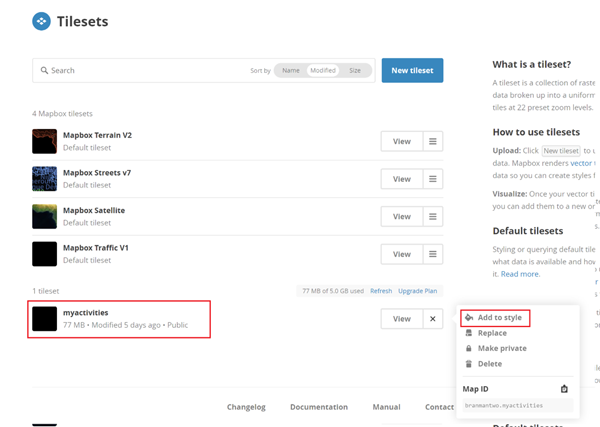The height and width of the screenshot is (427, 600).
Task: Open menu for Mapbox Satellite
Action: pyautogui.click(x=433, y=217)
